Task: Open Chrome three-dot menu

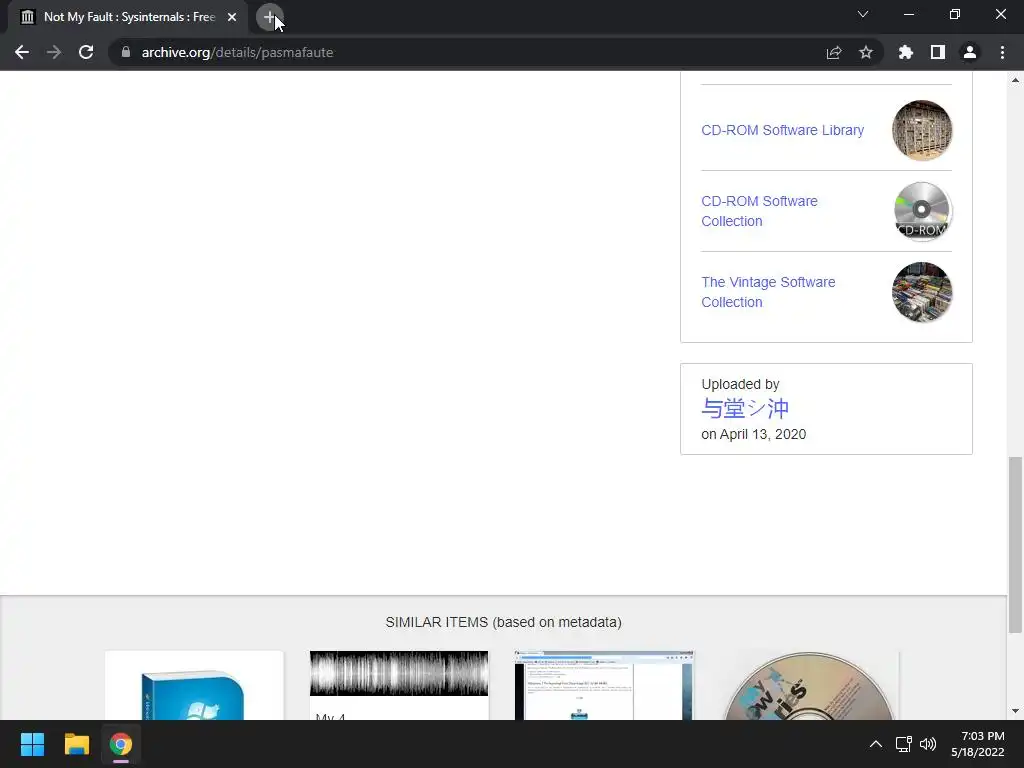Action: coord(1002,52)
